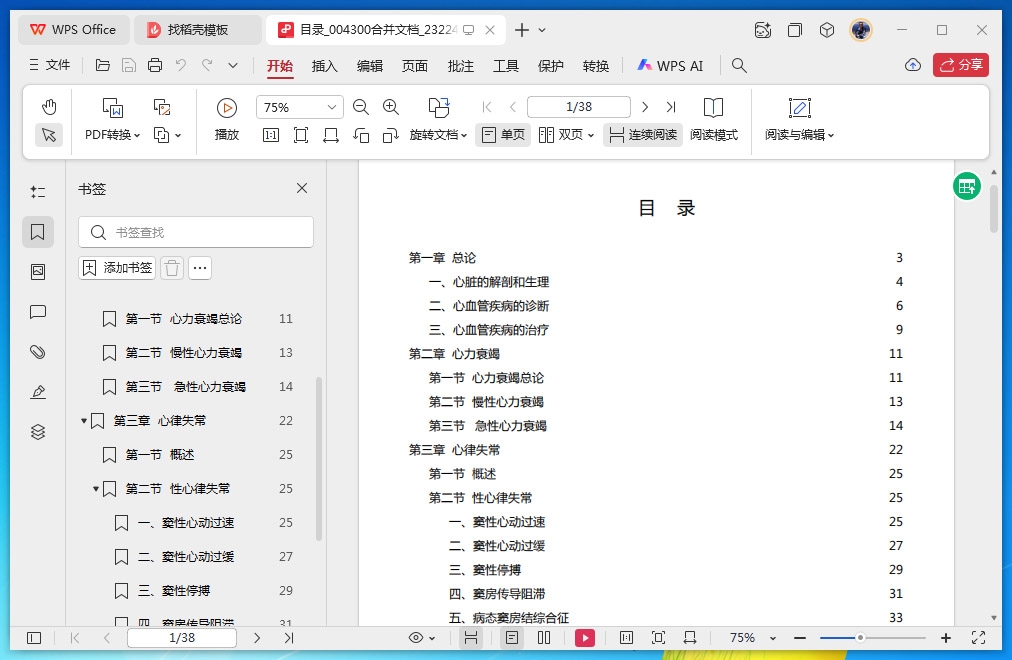Toggle continuous reading mode
Viewport: 1012px width, 660px height.
(x=643, y=135)
